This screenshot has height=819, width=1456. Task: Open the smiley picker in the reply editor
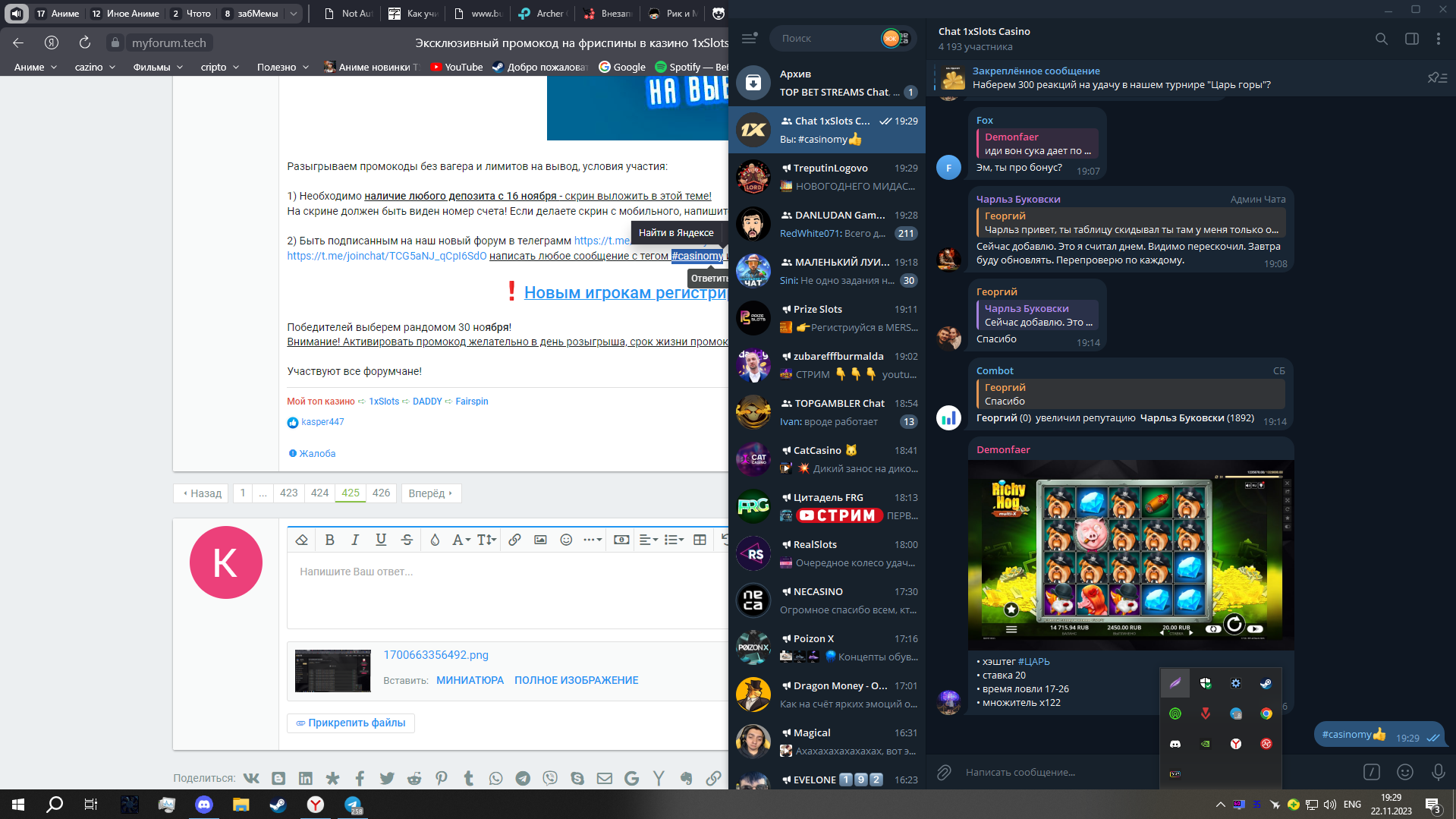pyautogui.click(x=566, y=540)
